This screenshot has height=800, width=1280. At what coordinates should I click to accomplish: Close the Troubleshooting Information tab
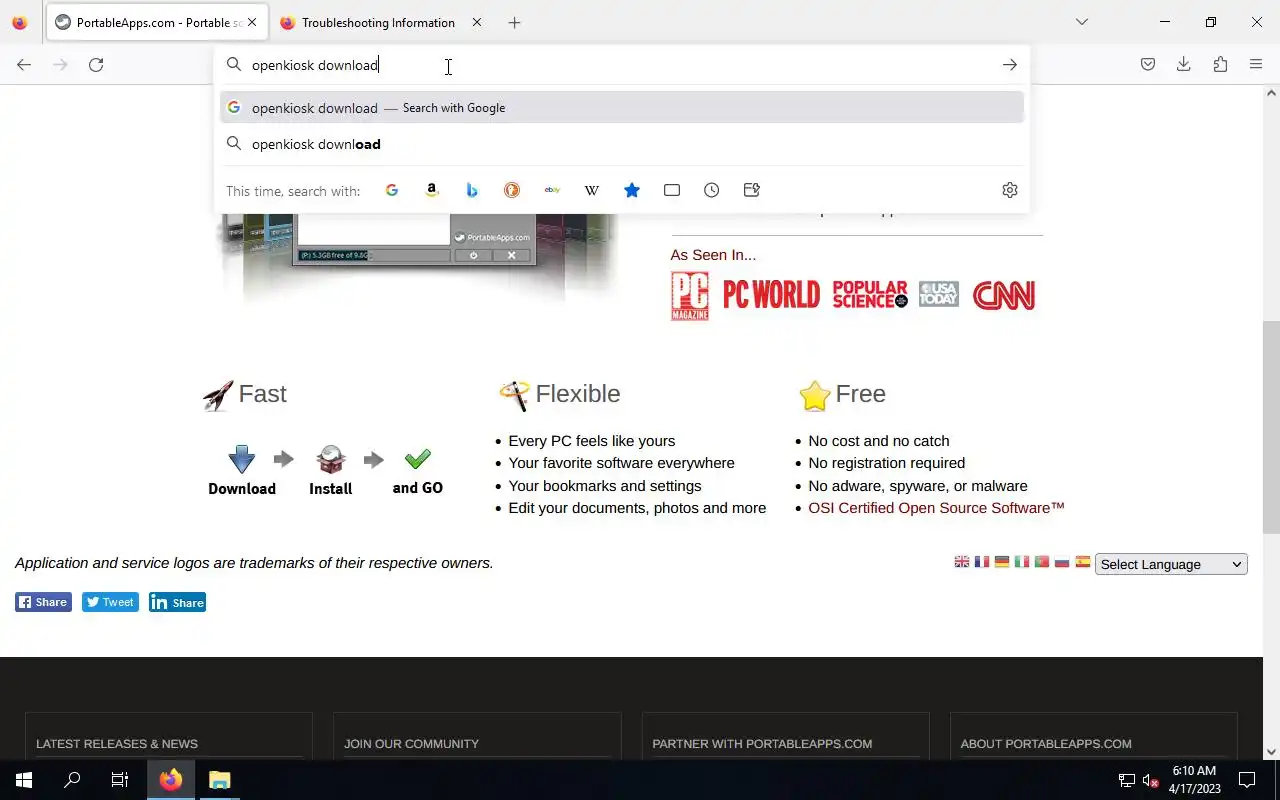pyautogui.click(x=476, y=22)
